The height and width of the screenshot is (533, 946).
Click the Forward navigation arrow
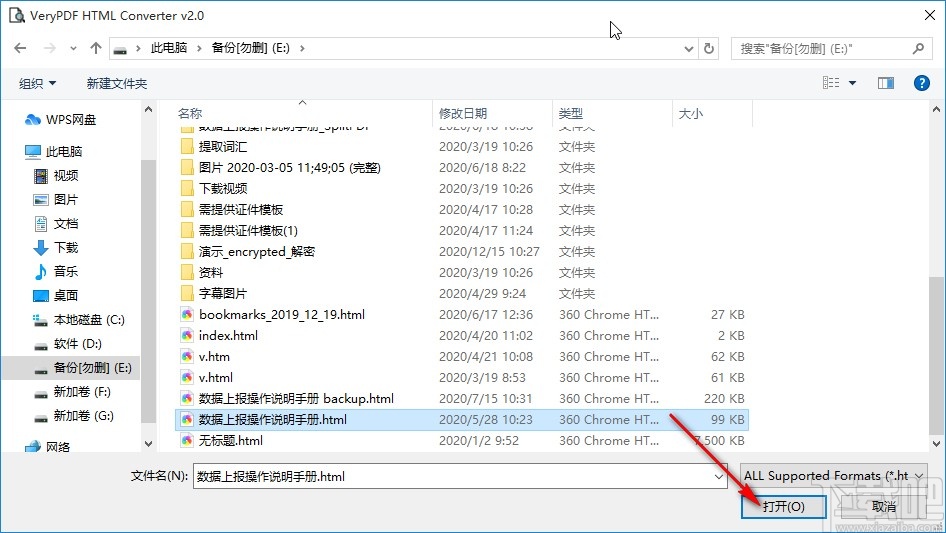click(49, 48)
